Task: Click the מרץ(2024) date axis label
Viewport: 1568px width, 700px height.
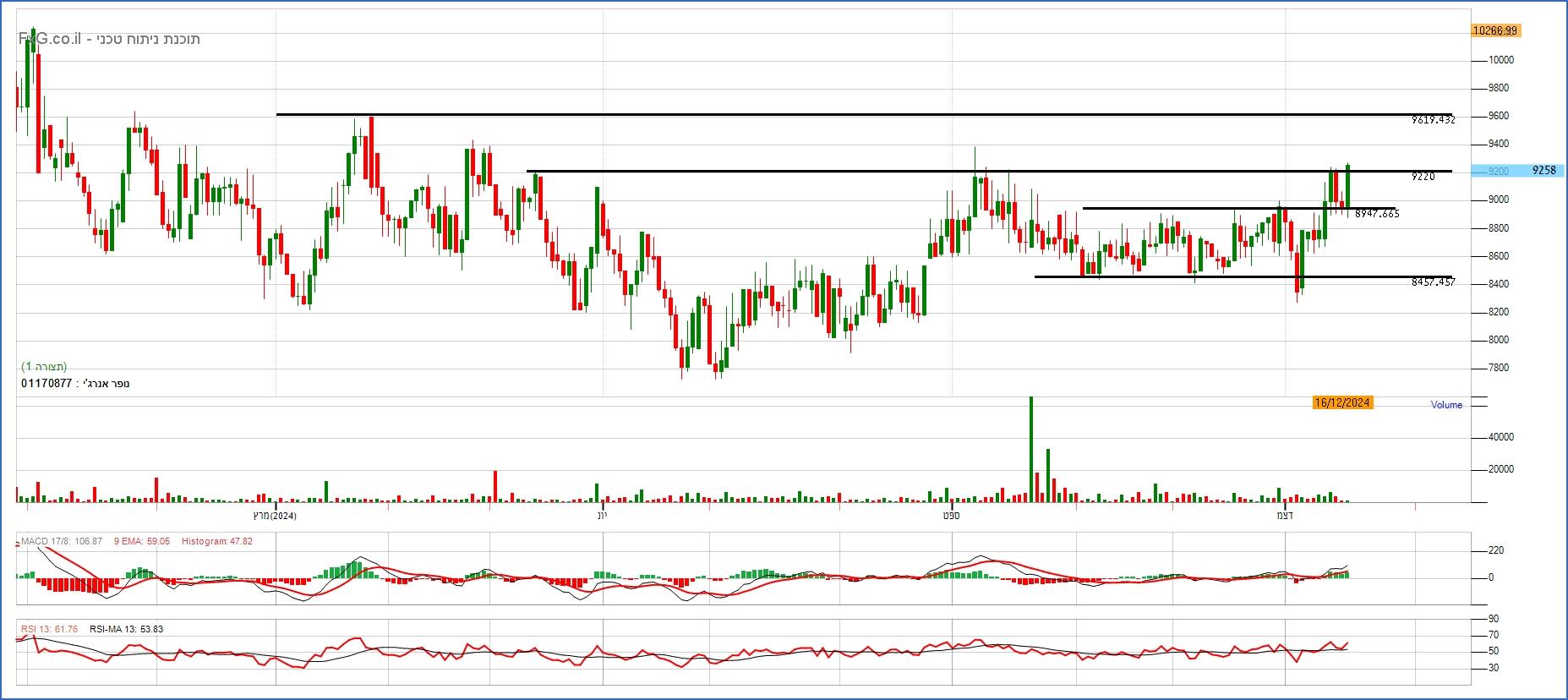Action: click(x=275, y=515)
